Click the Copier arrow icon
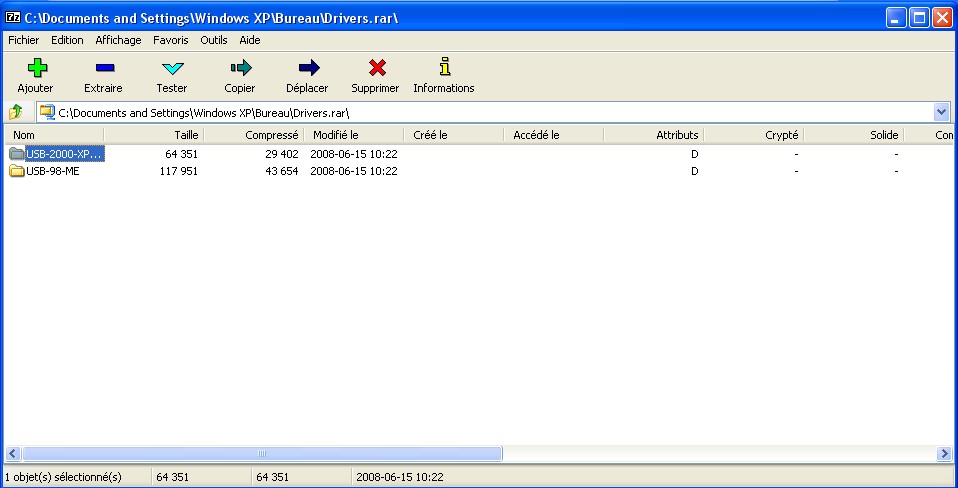This screenshot has width=958, height=488. click(x=241, y=67)
